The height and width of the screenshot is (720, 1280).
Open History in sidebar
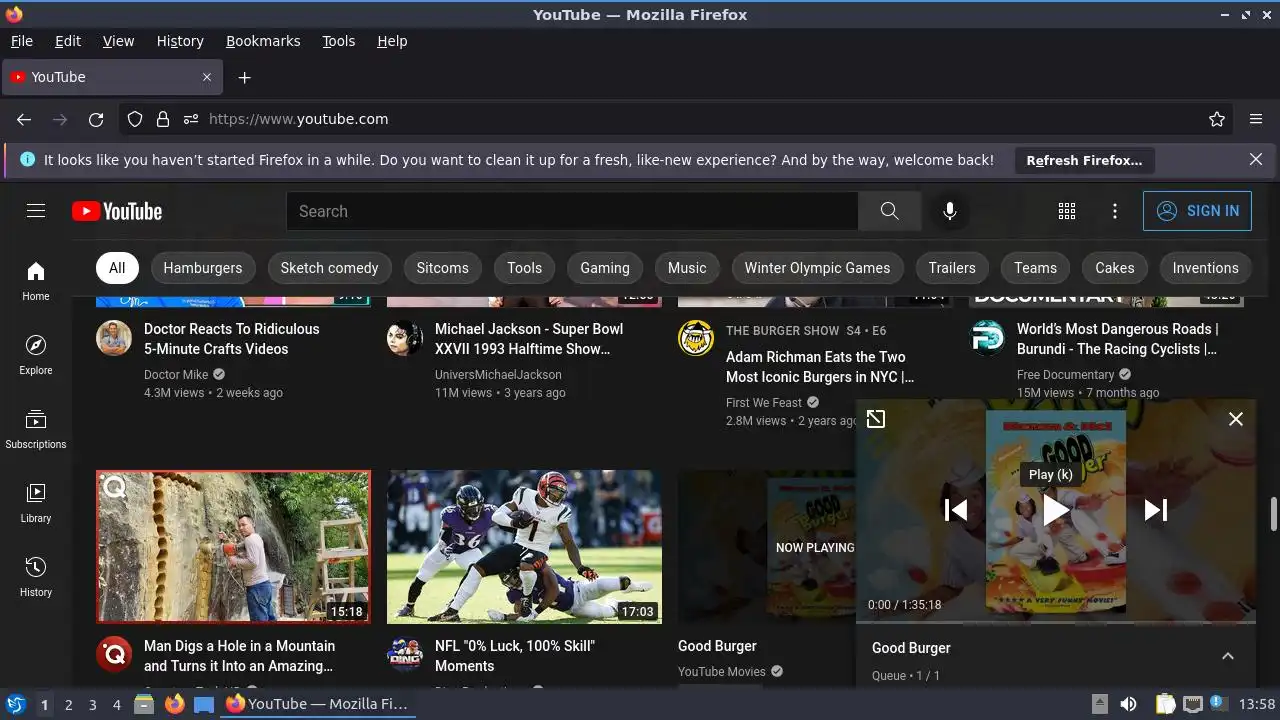(36, 577)
